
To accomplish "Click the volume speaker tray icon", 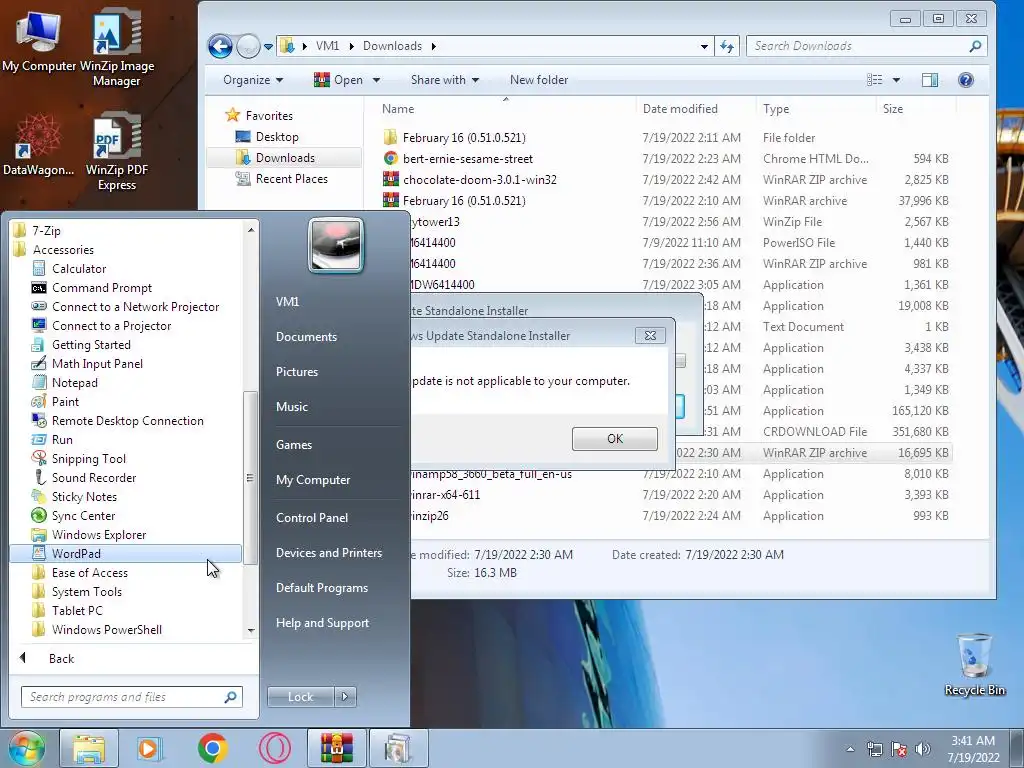I will point(922,748).
